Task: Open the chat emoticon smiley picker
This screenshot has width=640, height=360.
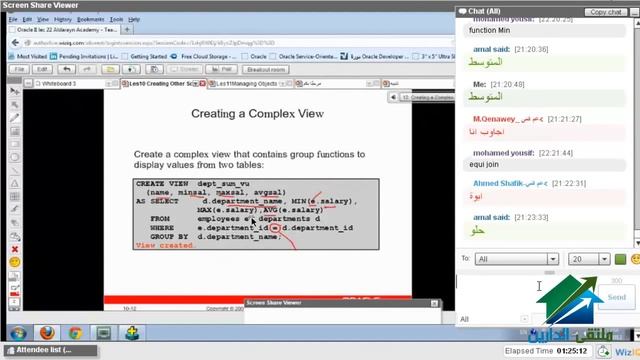Action: point(636,259)
